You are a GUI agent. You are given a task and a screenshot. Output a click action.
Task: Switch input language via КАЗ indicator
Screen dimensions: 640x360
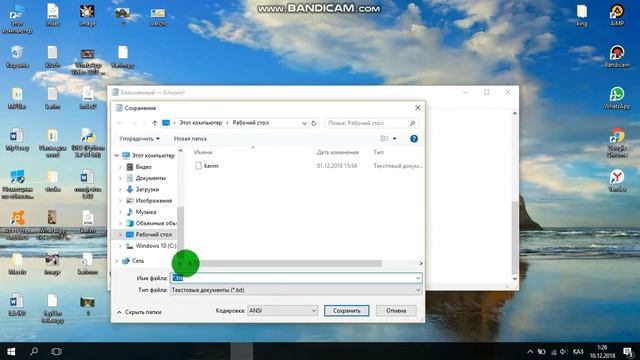point(578,352)
